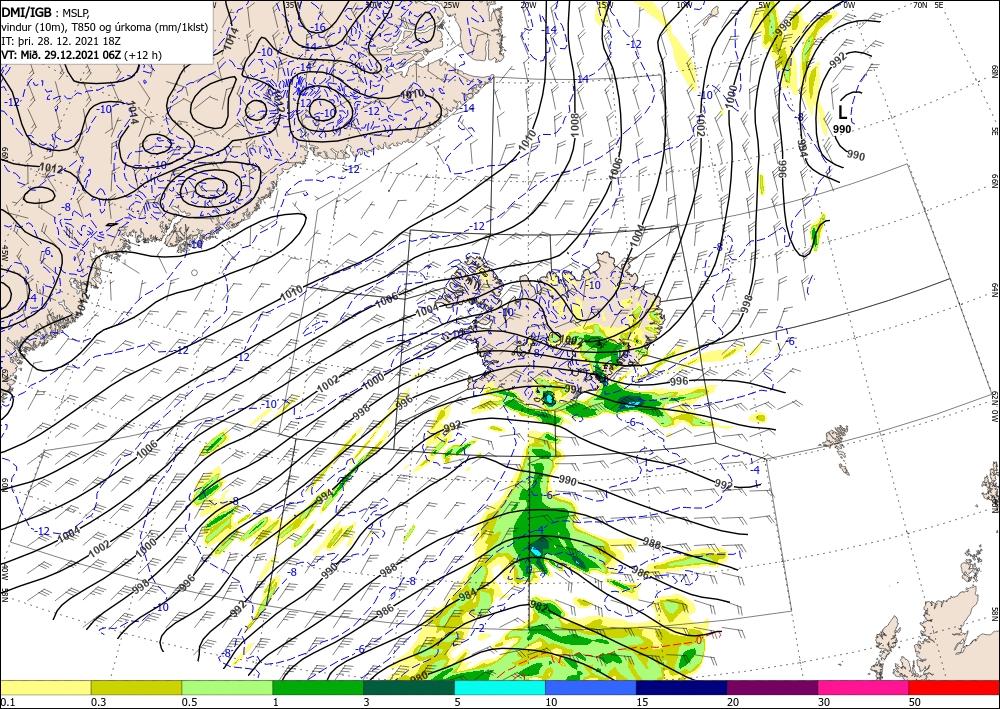This screenshot has width=1000, height=709.
Task: Click the red legend swatch above 50
Action: tap(953, 687)
